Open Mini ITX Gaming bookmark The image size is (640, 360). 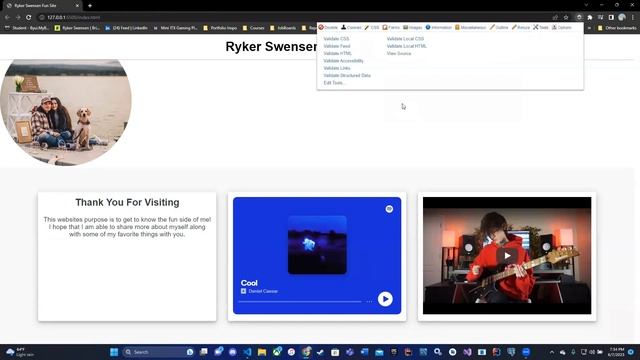[x=176, y=28]
